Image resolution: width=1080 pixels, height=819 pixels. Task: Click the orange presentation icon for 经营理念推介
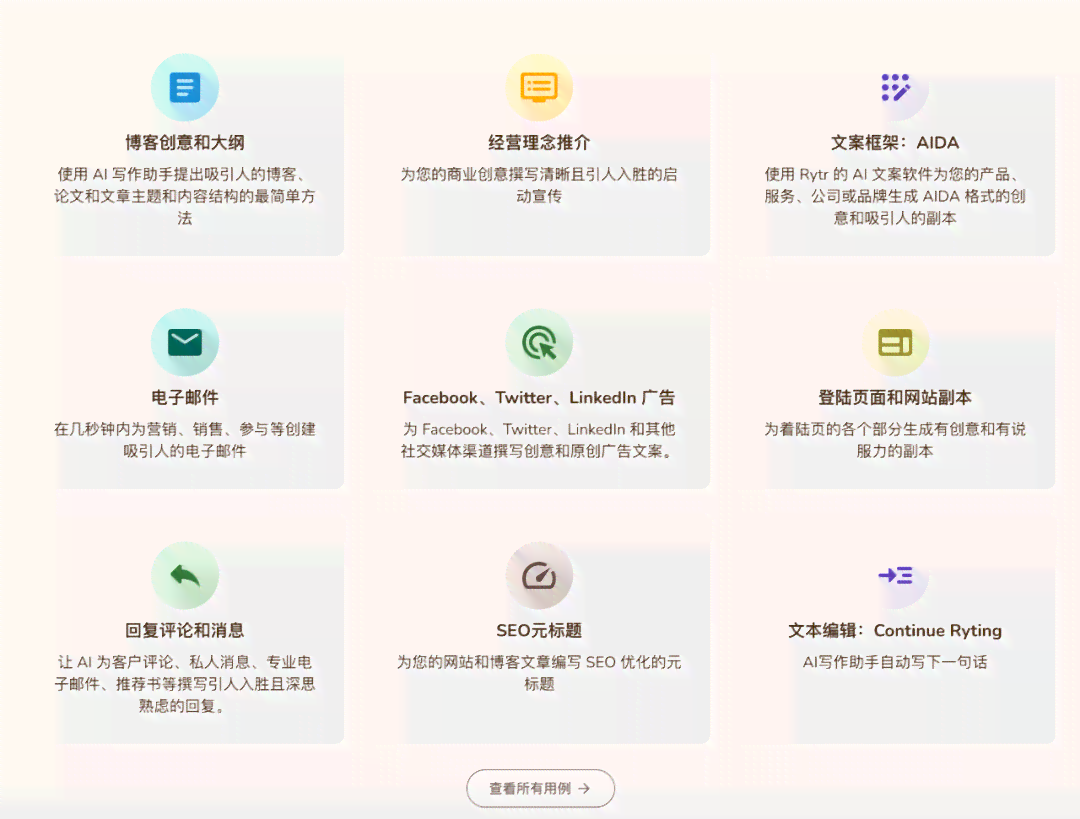(539, 87)
